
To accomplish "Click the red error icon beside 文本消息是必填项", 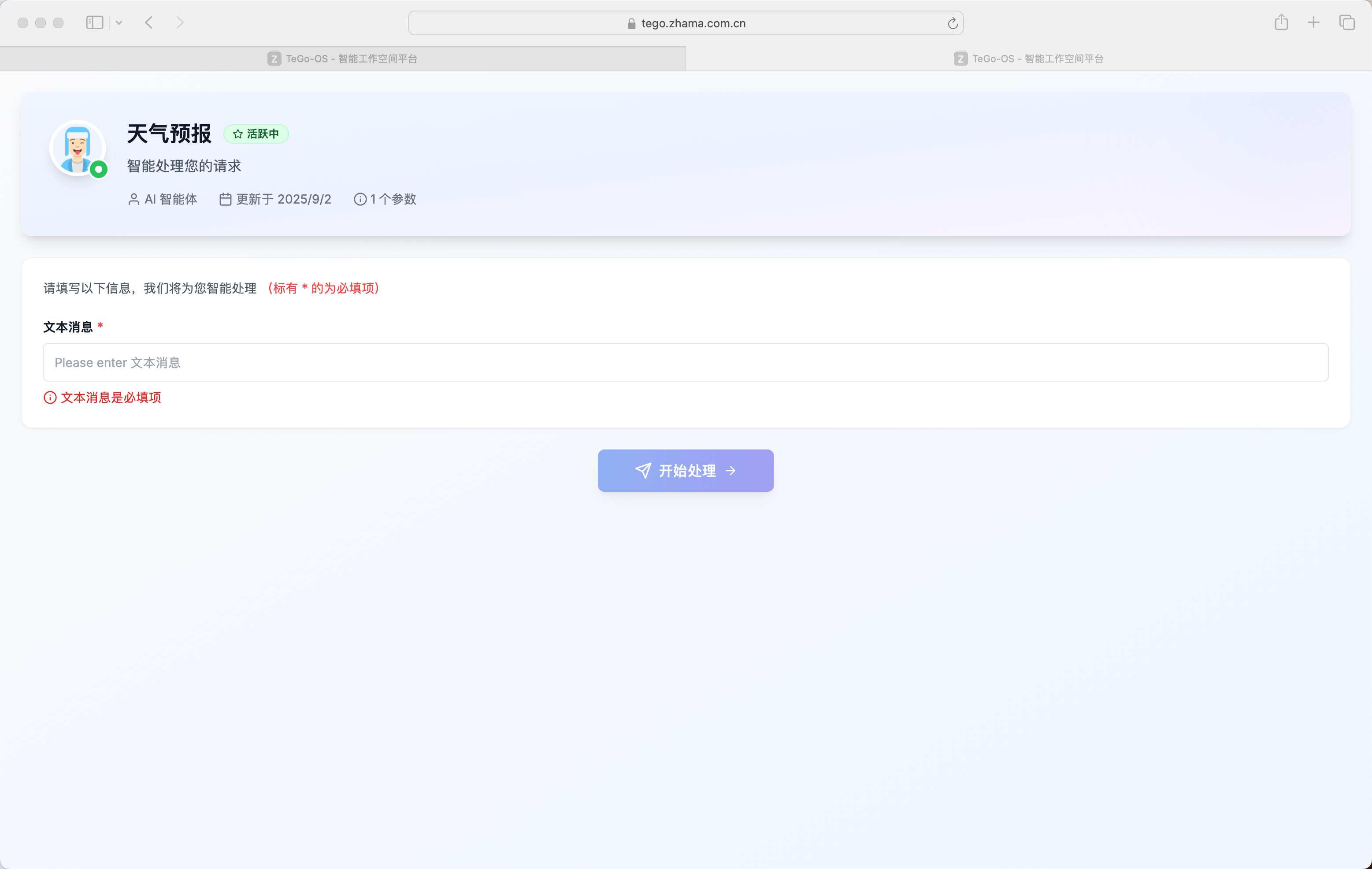I will (x=50, y=398).
